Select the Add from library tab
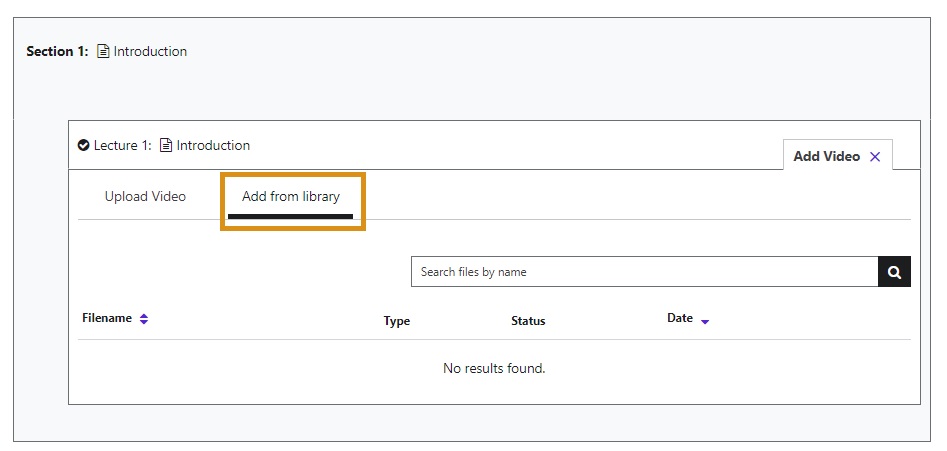The image size is (947, 451). tap(291, 197)
